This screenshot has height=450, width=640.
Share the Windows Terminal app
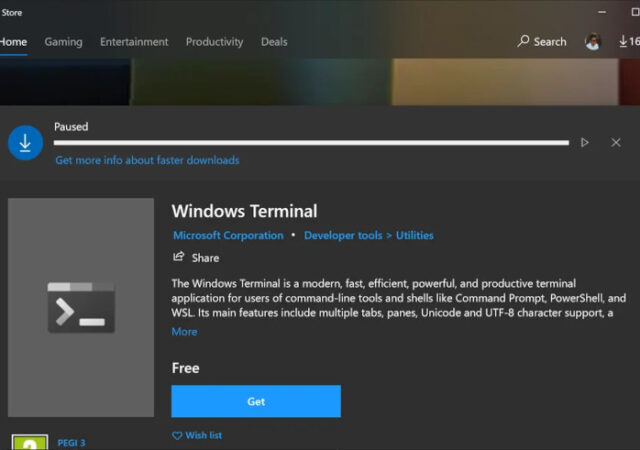tap(196, 258)
